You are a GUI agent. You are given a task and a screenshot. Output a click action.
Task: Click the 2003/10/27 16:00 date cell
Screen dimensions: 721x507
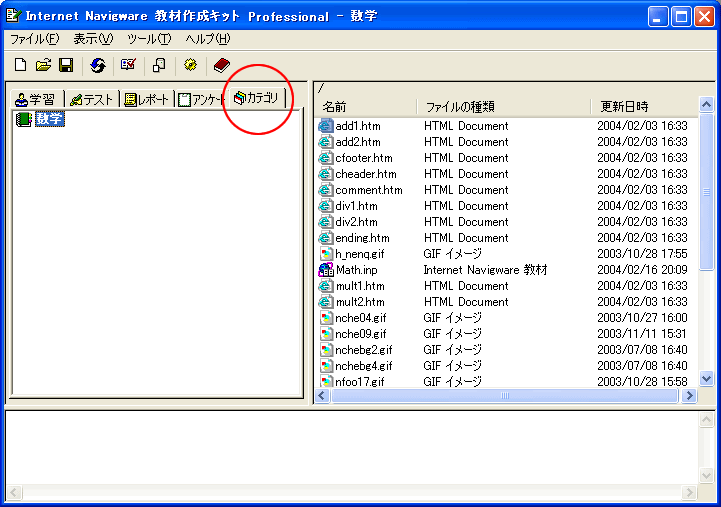[x=642, y=318]
